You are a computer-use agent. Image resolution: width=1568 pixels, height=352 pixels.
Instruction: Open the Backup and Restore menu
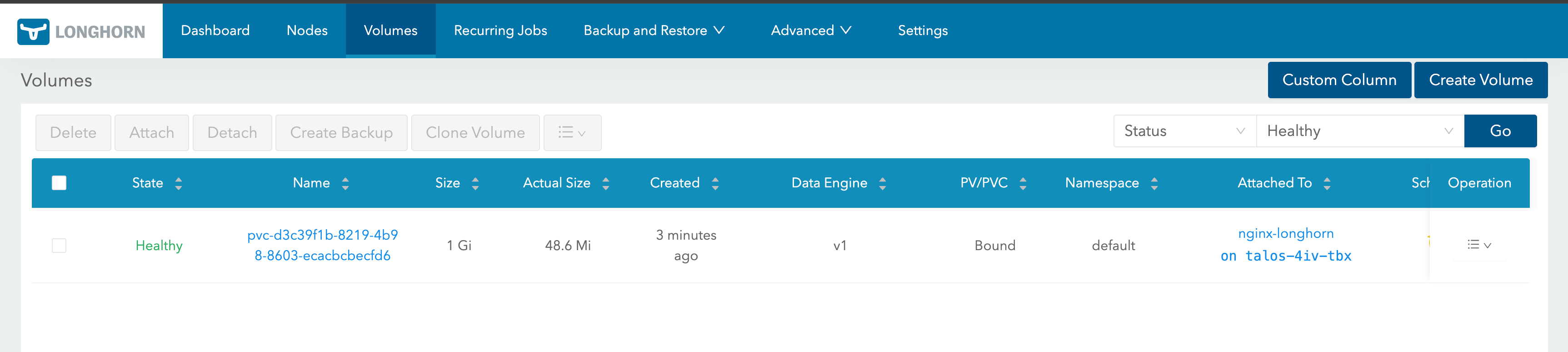point(654,30)
